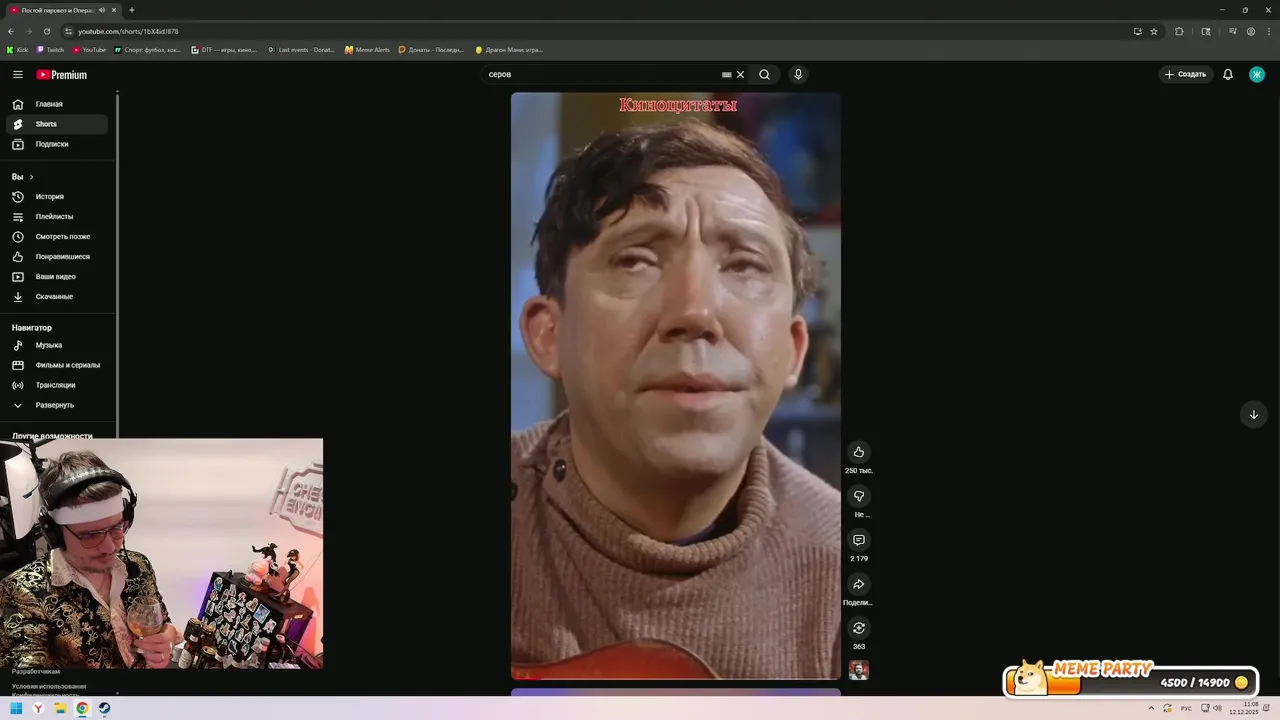The width and height of the screenshot is (1280, 720).
Task: Open YouTube notifications bell
Action: click(1228, 74)
